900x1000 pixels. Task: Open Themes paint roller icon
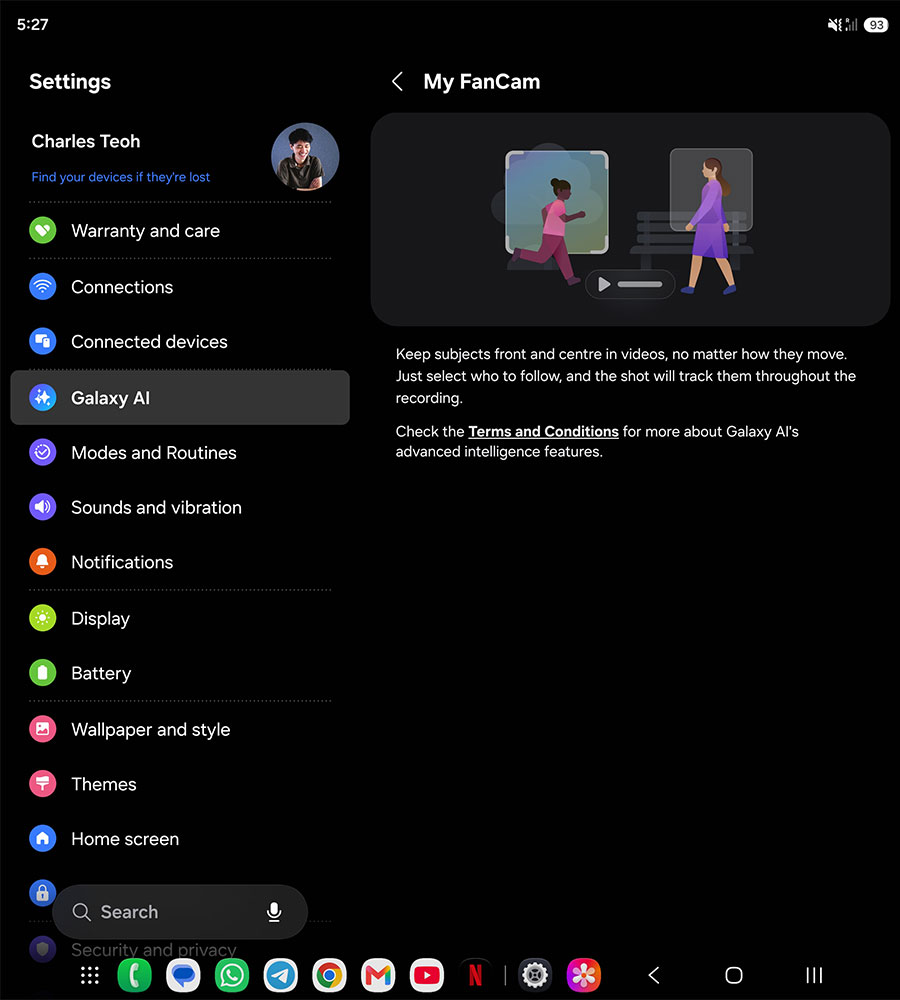43,784
